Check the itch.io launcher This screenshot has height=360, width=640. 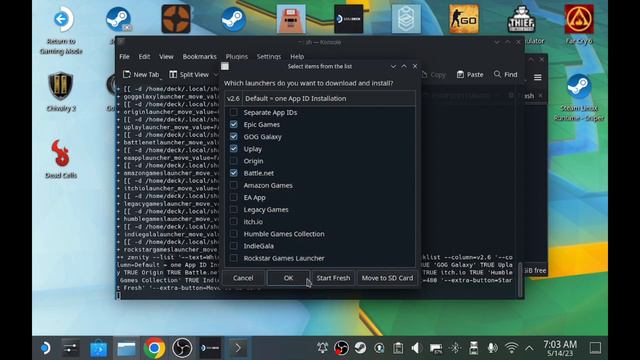tap(233, 222)
